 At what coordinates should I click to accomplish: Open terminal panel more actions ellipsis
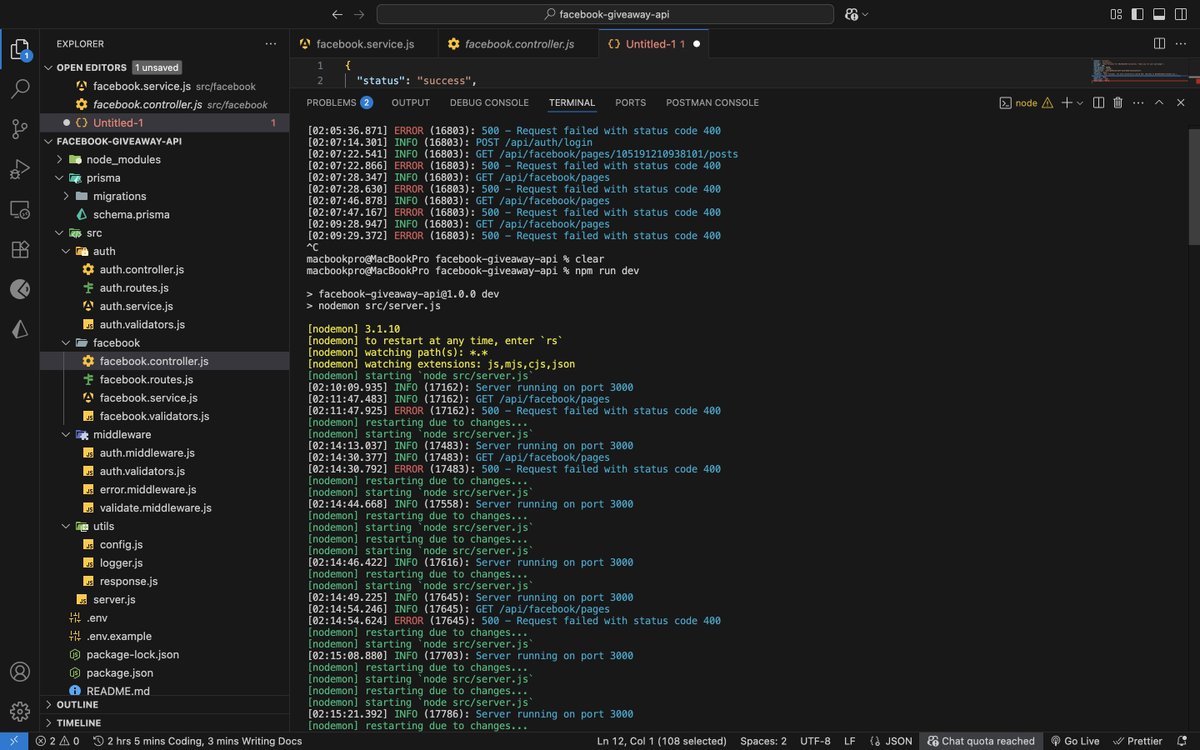1138,102
